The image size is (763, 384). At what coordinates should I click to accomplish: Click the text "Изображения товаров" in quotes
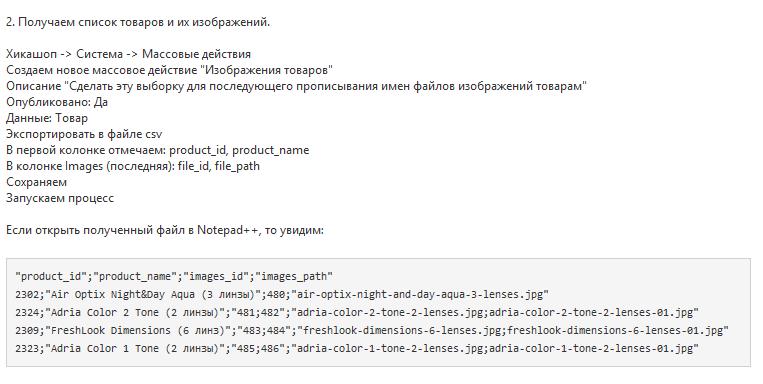coord(266,70)
